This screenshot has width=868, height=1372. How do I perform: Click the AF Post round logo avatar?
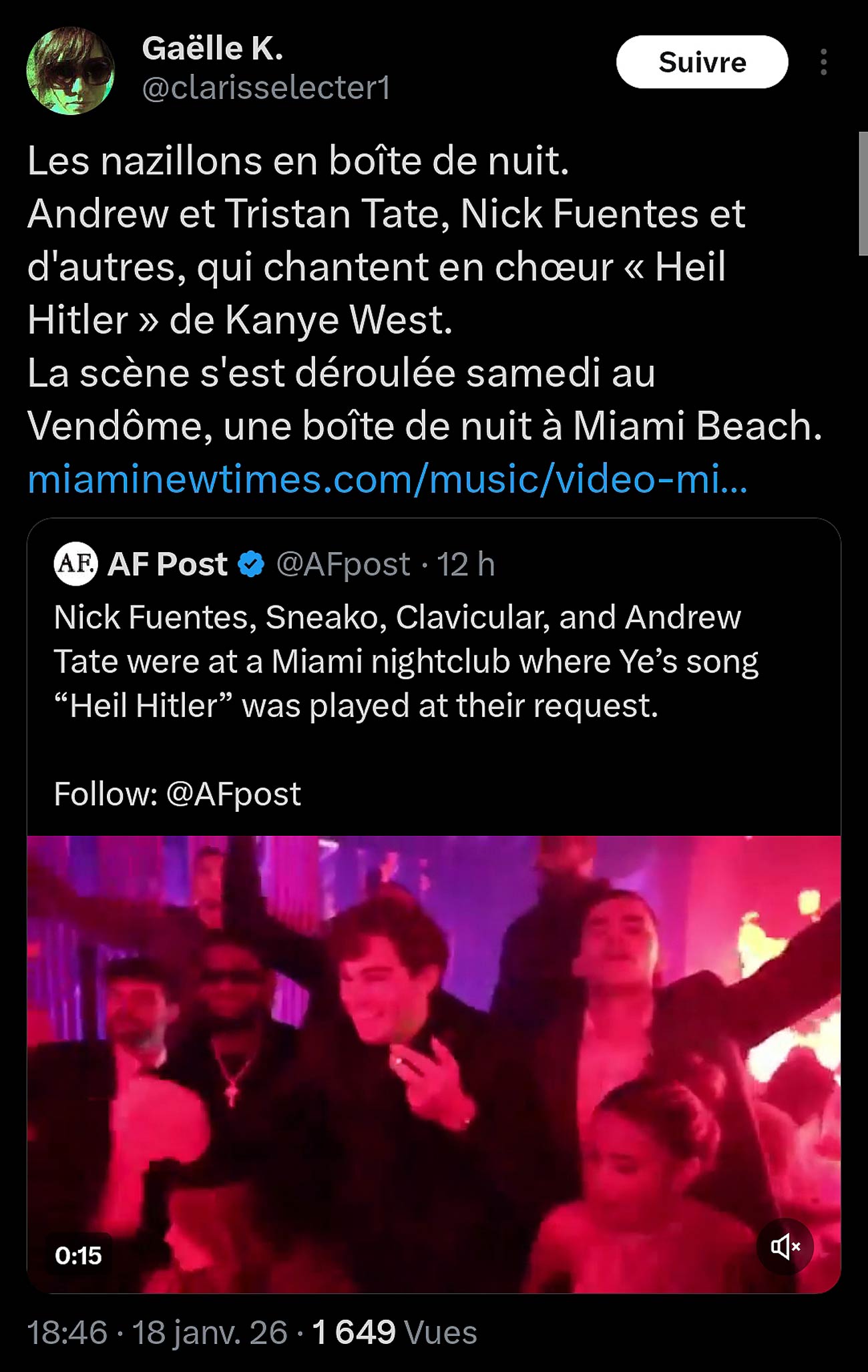point(75,564)
